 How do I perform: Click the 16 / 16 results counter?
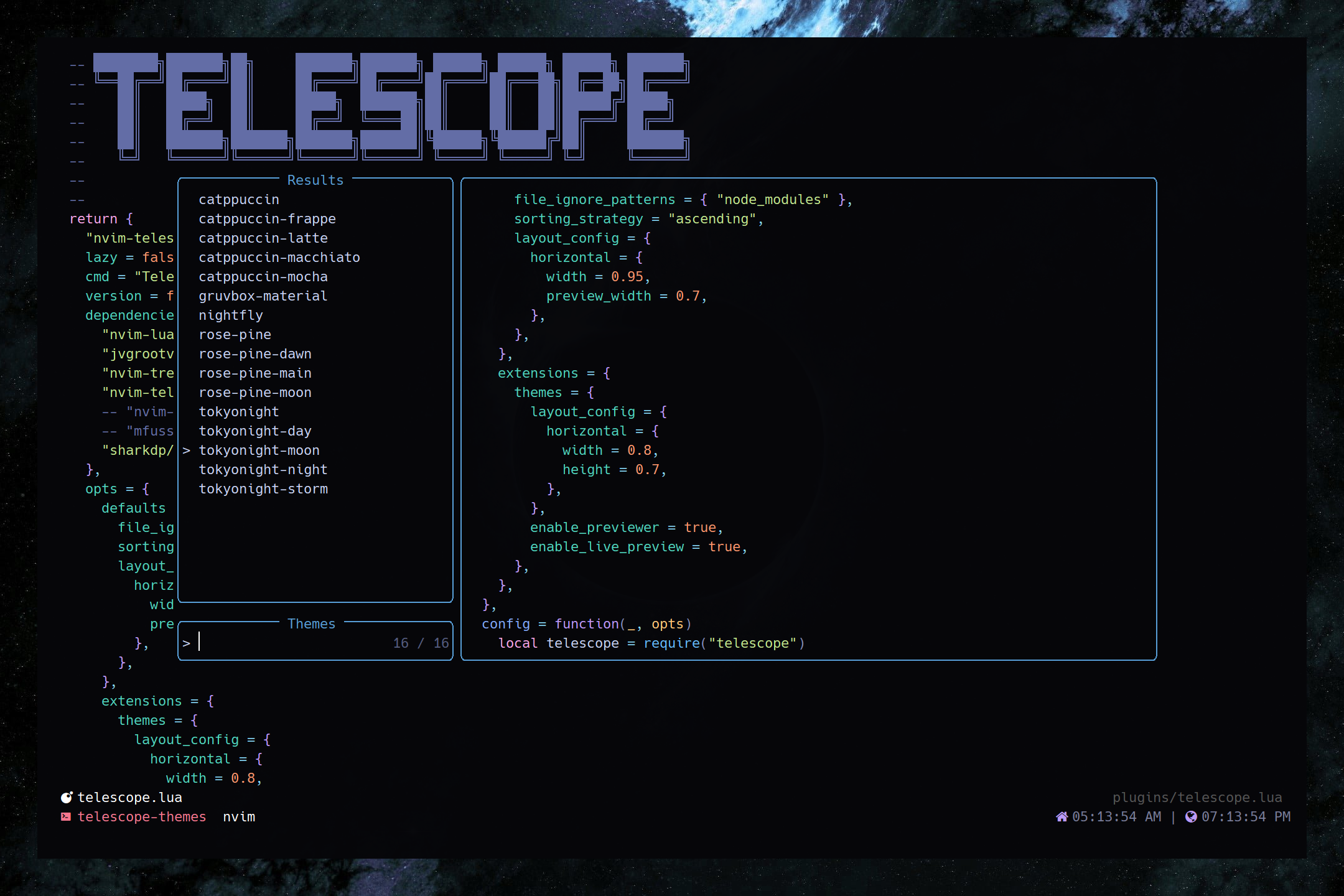click(x=421, y=643)
